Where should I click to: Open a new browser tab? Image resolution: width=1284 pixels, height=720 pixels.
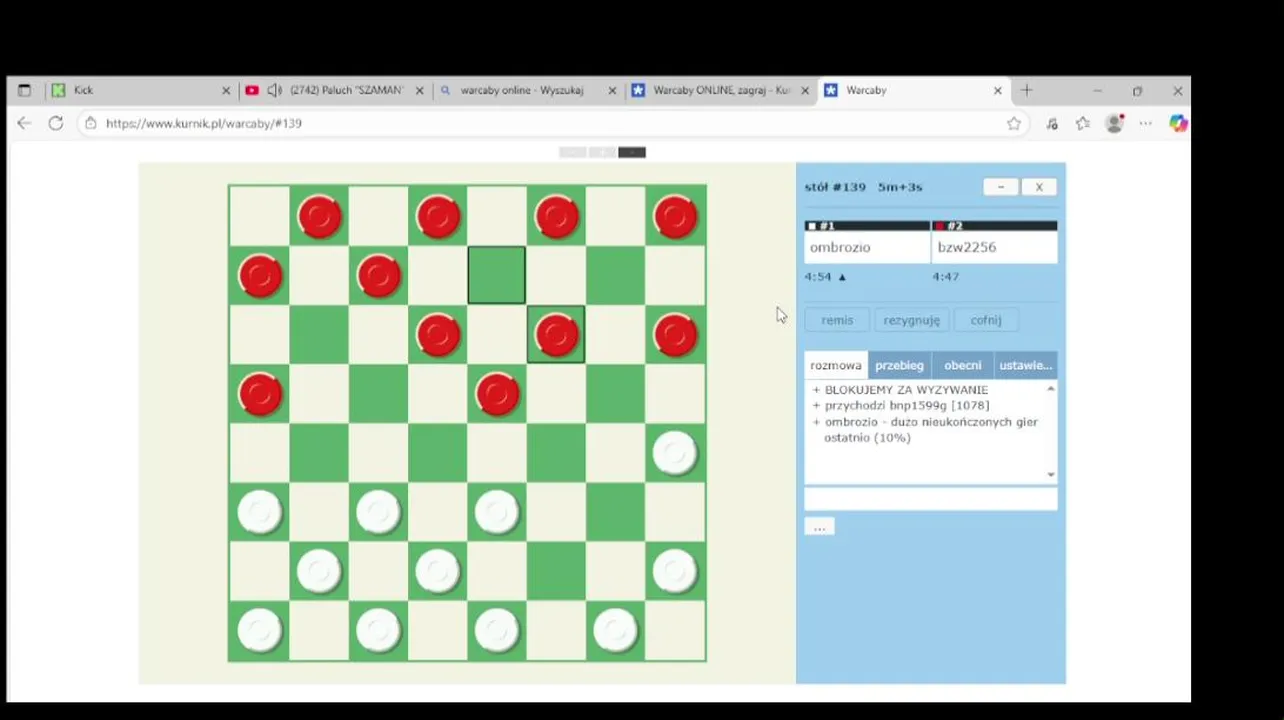tap(1026, 90)
